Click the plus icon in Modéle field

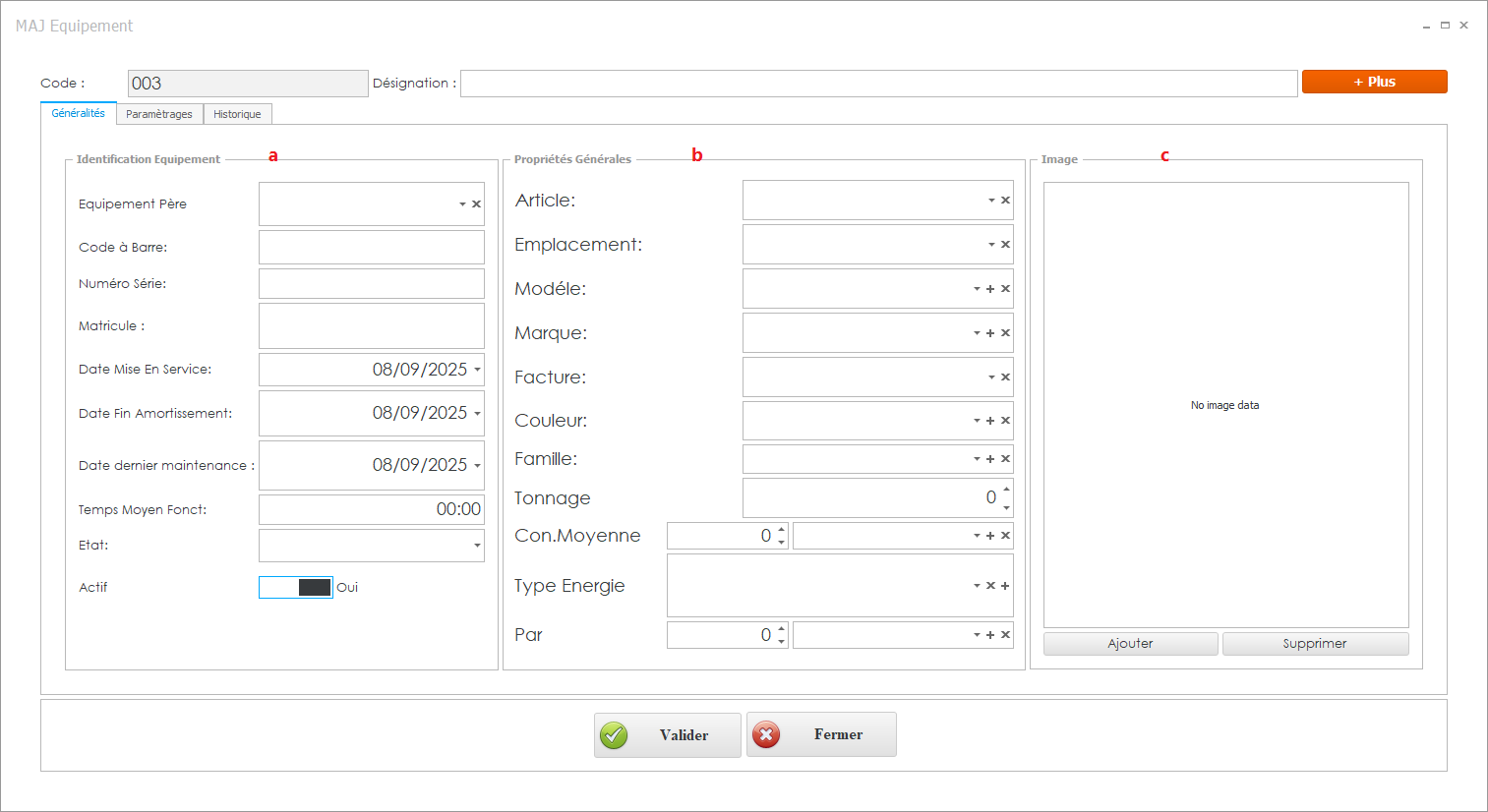point(990,289)
